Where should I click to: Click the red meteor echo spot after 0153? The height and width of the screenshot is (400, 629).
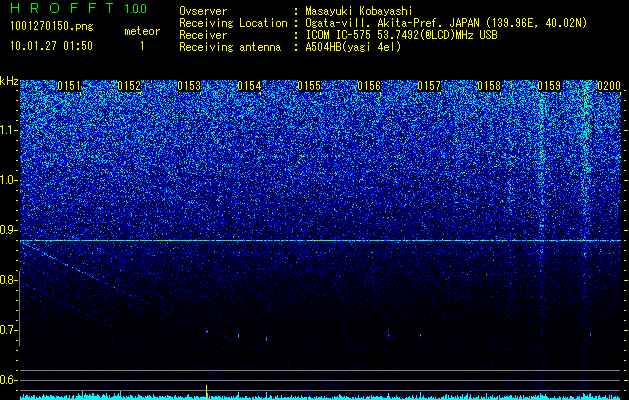(x=207, y=332)
